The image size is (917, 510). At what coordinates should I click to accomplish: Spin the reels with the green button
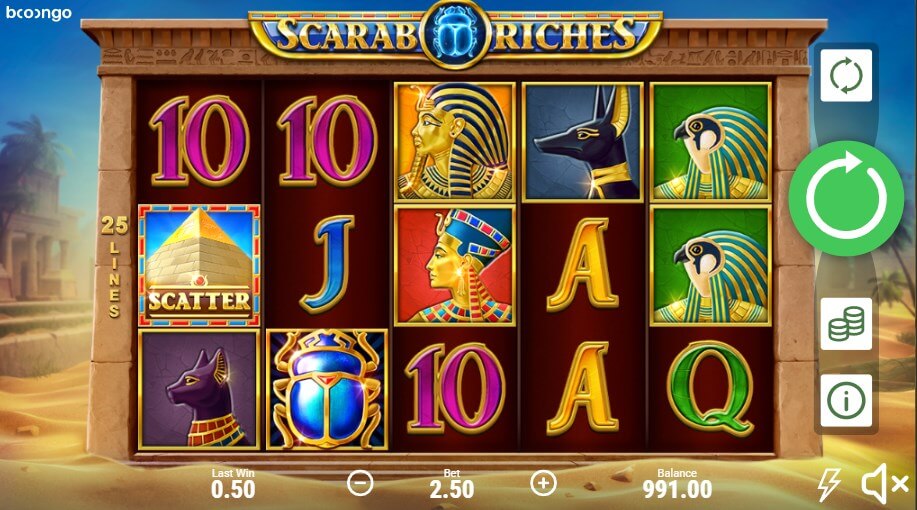tap(846, 198)
